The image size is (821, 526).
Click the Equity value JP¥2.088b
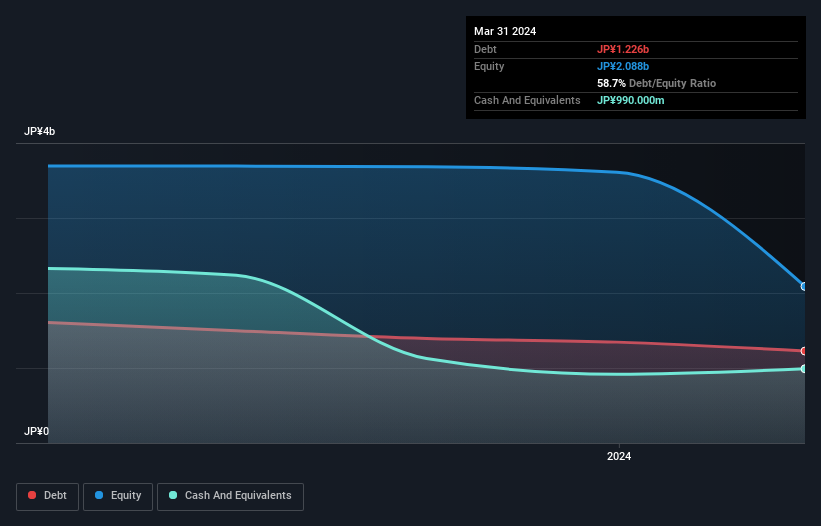623,66
